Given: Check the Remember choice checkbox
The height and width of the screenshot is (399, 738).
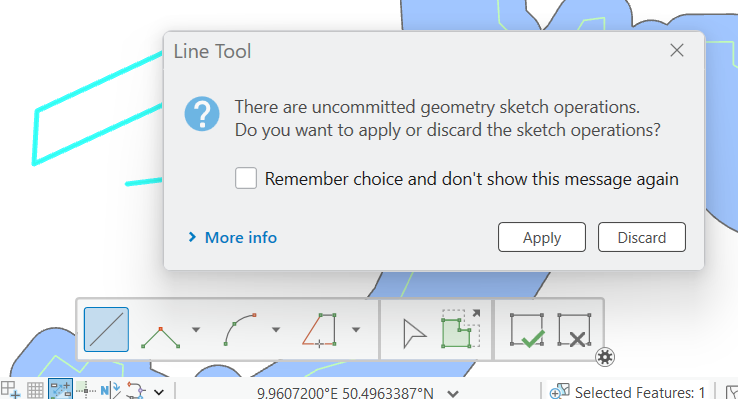Looking at the screenshot, I should click(246, 178).
